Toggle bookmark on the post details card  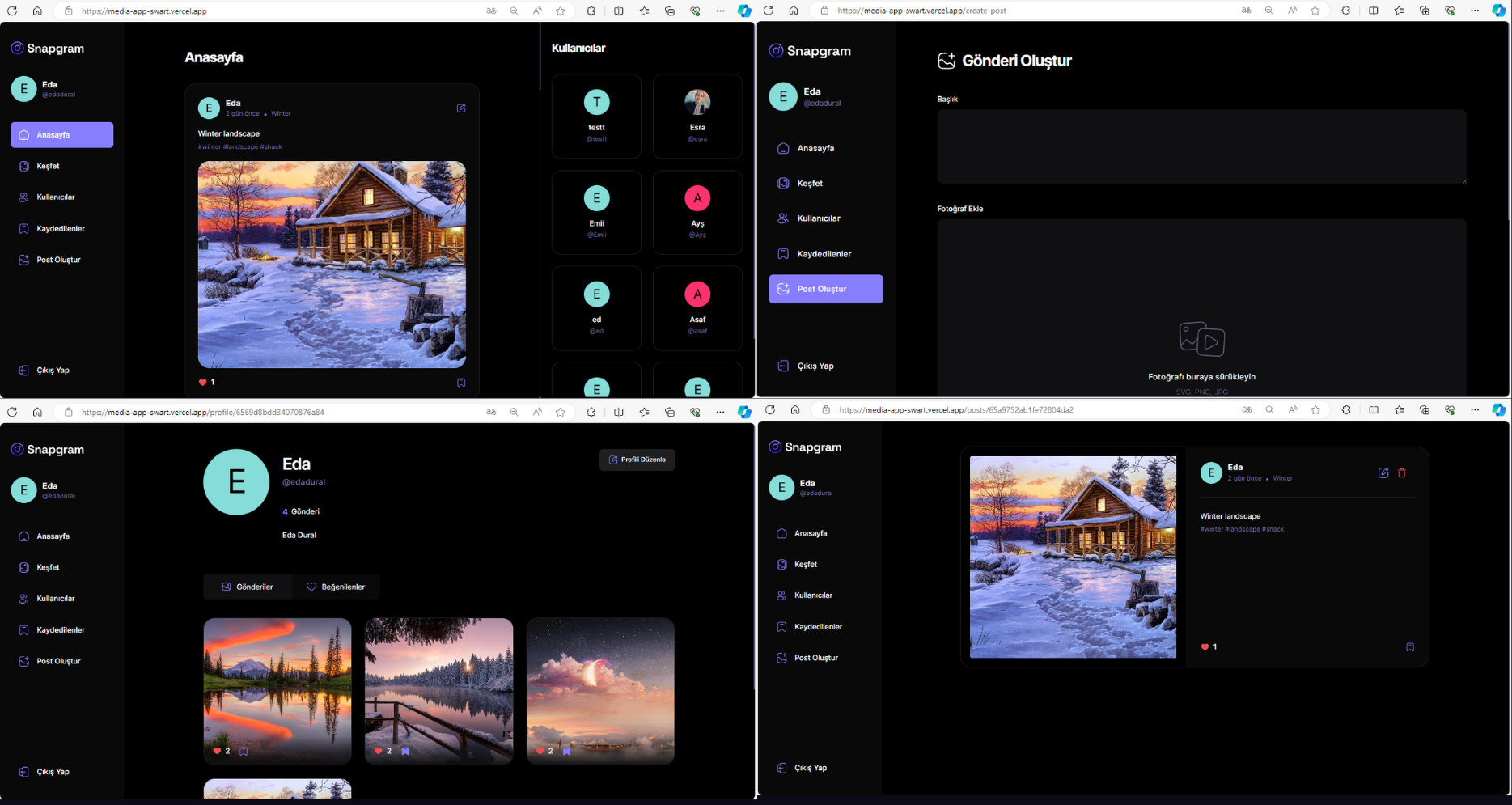(x=1410, y=647)
